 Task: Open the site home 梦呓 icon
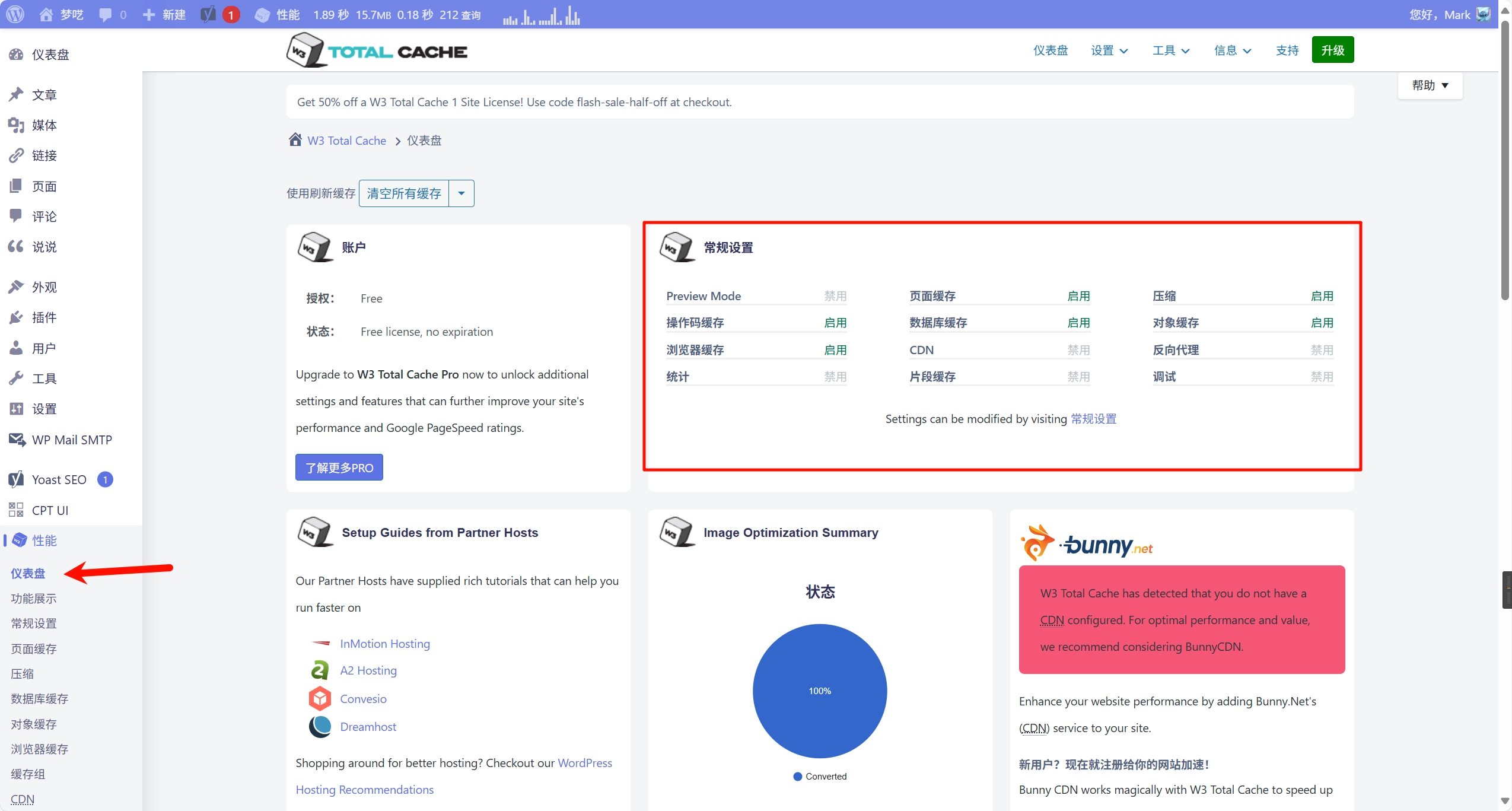[x=46, y=14]
